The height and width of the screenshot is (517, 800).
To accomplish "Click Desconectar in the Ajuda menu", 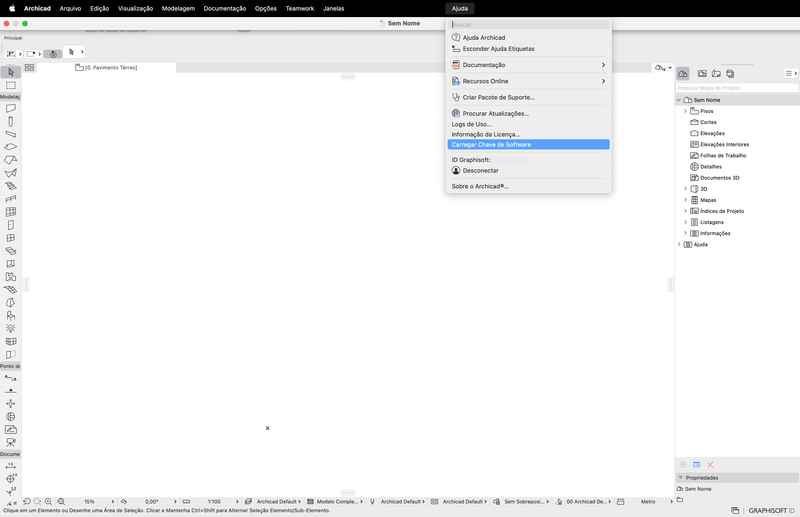I will (x=529, y=170).
